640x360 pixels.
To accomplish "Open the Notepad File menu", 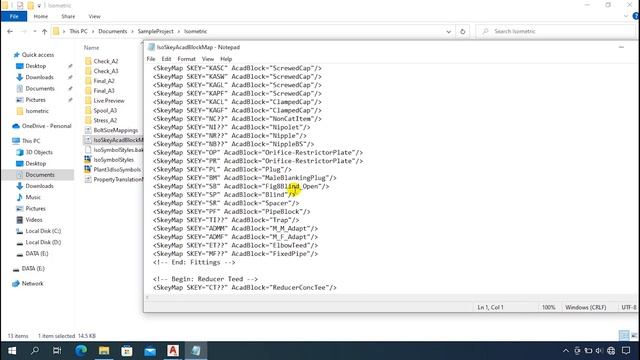I will click(x=151, y=59).
